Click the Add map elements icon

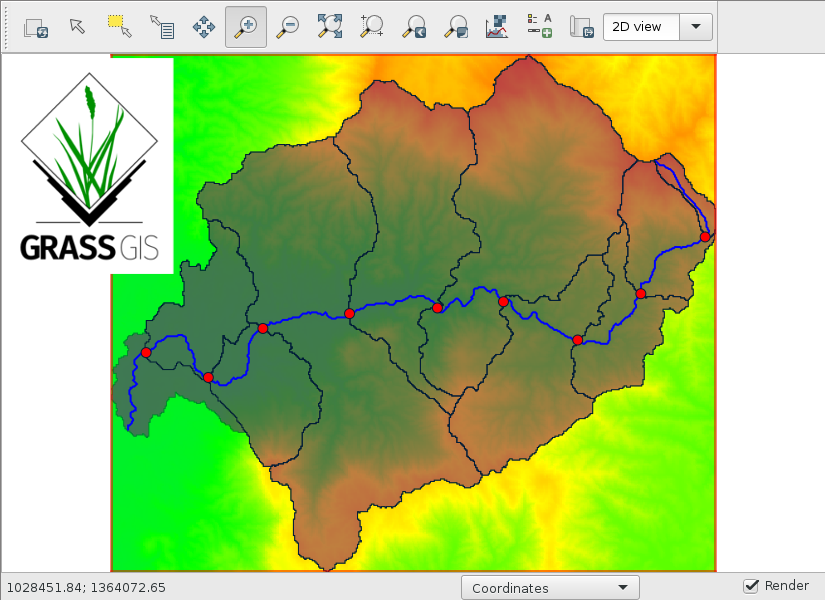coord(539,27)
